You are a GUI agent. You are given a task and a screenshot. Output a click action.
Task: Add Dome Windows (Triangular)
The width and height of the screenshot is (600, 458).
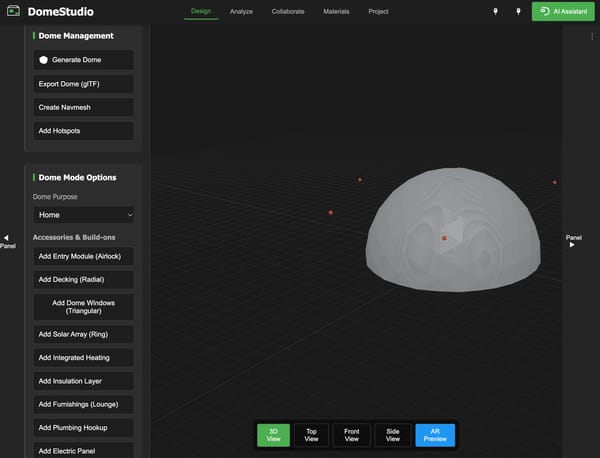click(83, 307)
